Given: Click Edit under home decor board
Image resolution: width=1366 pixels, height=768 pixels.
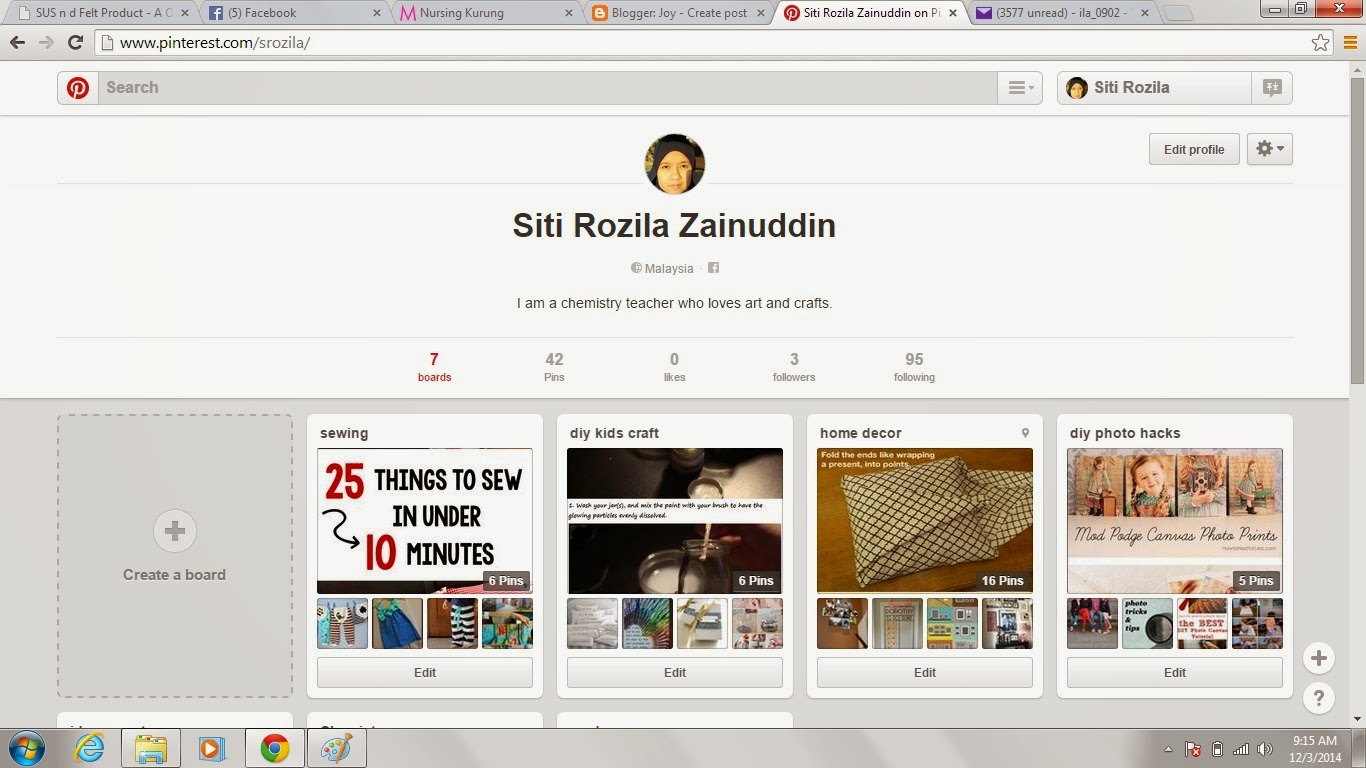Looking at the screenshot, I should [x=925, y=673].
